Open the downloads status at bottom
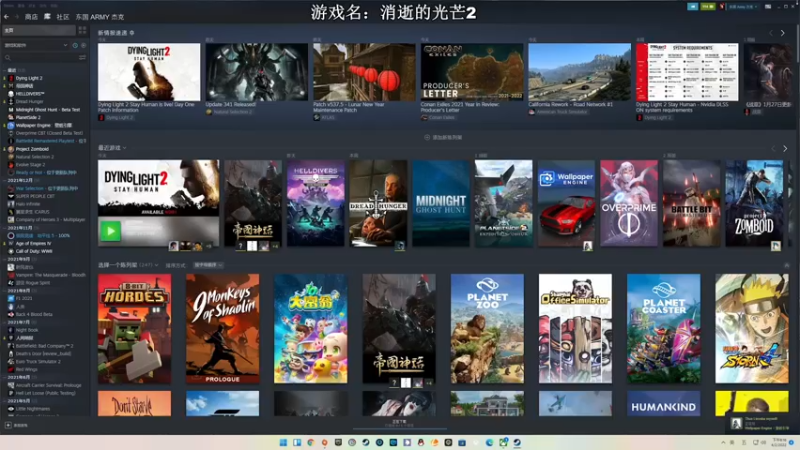The image size is (800, 450). coord(399,424)
